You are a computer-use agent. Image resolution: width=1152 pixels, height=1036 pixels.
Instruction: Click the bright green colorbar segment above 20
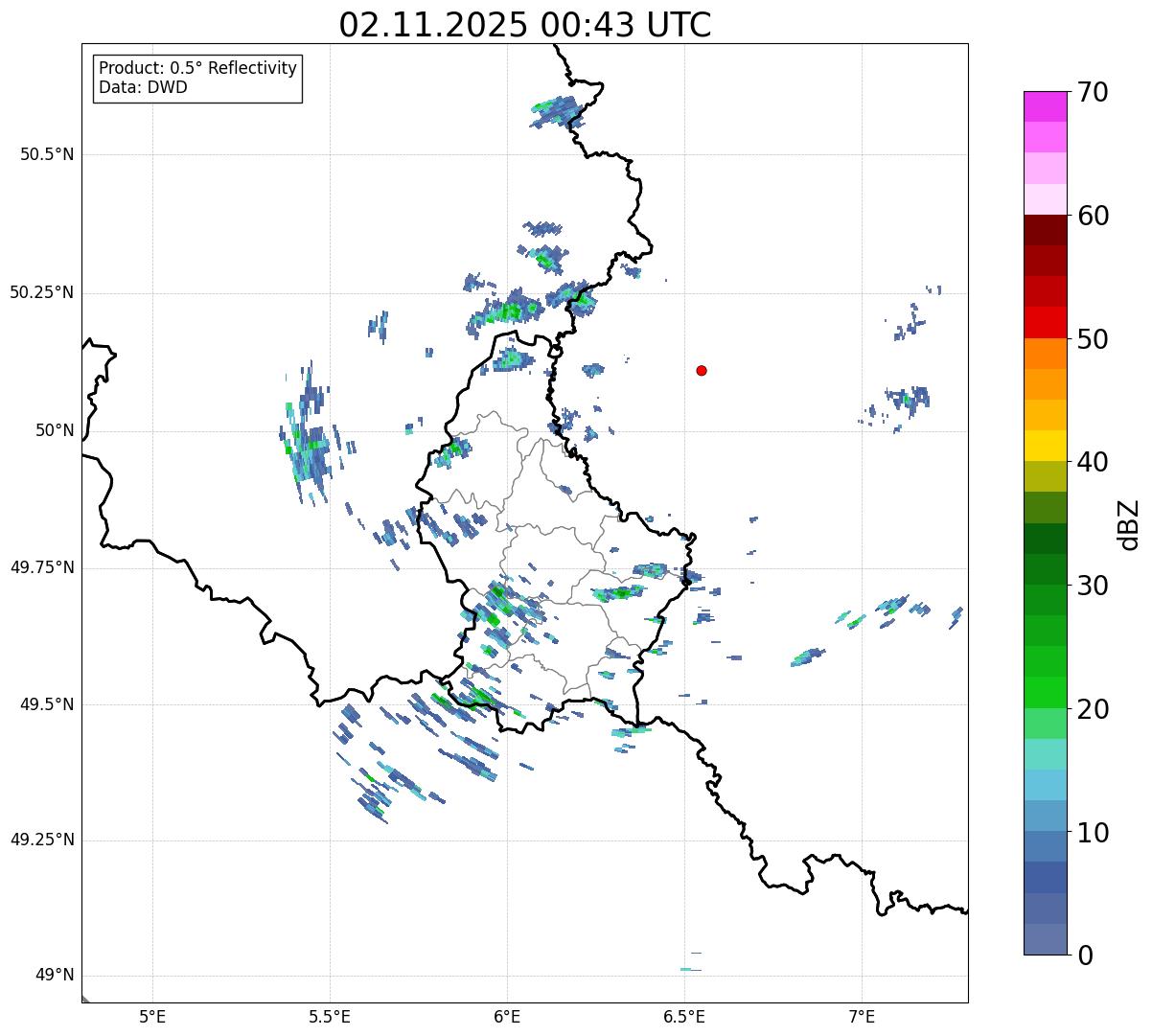(x=1045, y=693)
